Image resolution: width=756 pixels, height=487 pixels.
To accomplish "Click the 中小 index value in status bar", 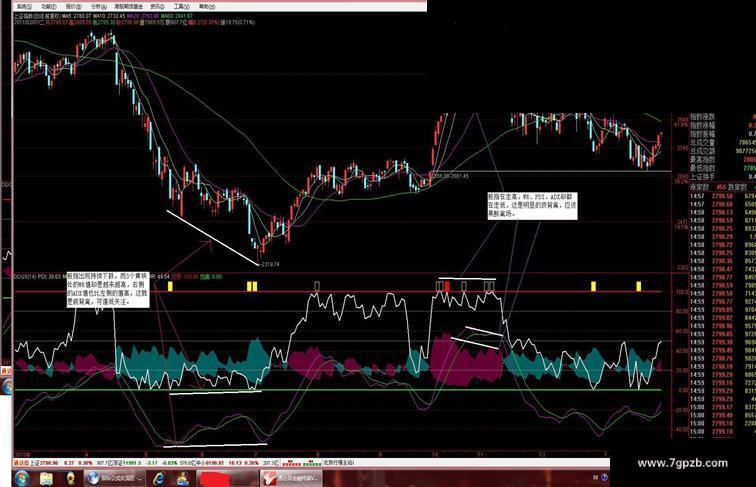I will pyautogui.click(x=215, y=463).
